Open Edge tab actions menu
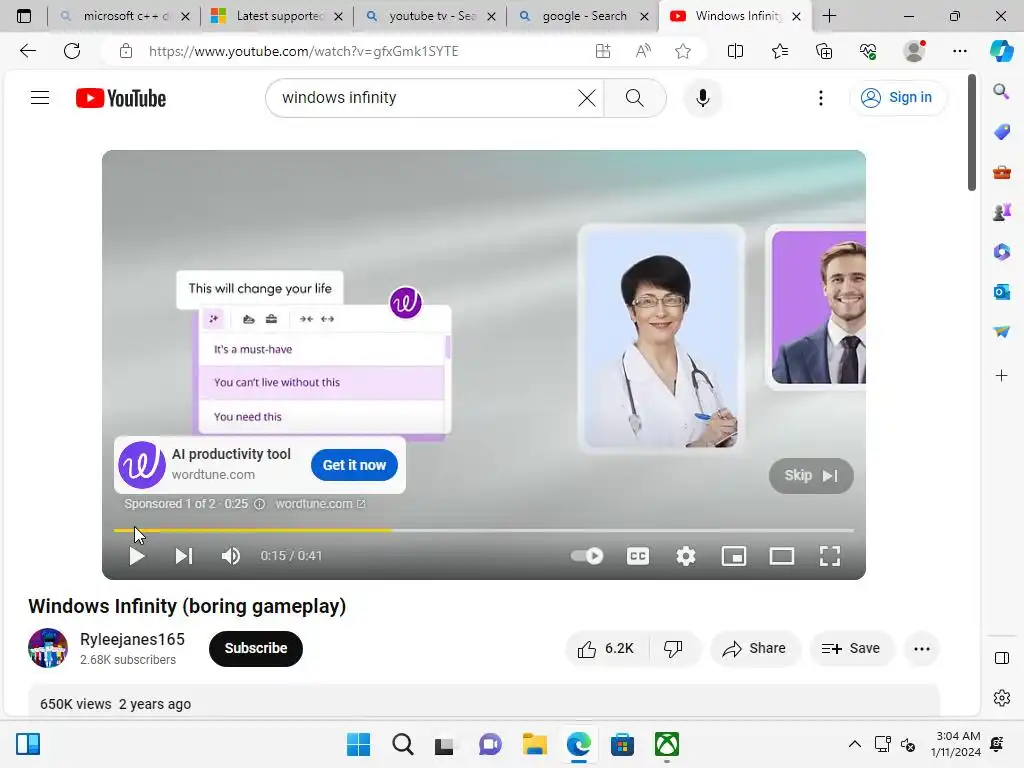 coord(24,16)
